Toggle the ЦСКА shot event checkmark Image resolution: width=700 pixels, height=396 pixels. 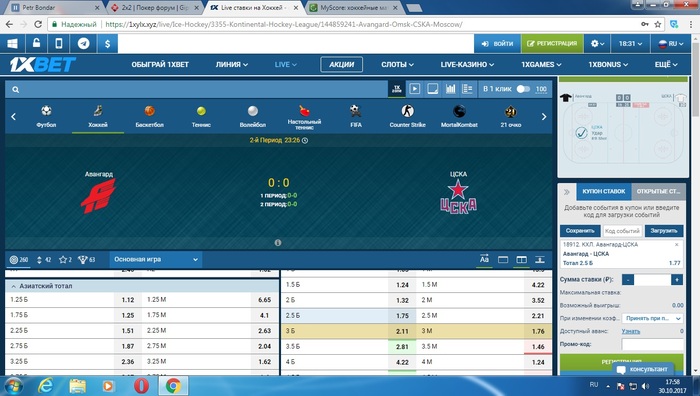coord(581,133)
